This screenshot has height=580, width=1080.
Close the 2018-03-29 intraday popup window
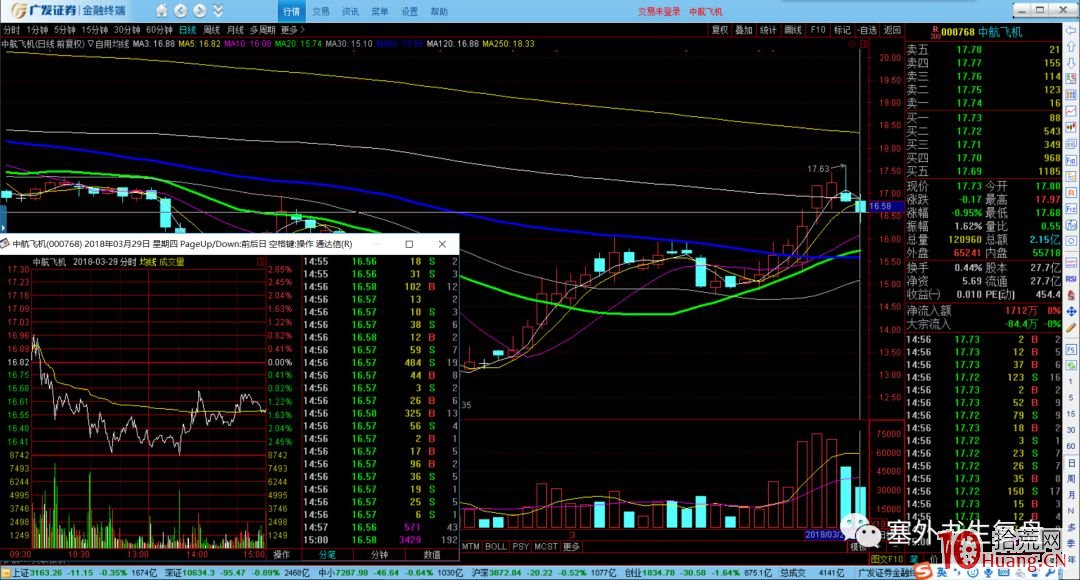coord(442,244)
